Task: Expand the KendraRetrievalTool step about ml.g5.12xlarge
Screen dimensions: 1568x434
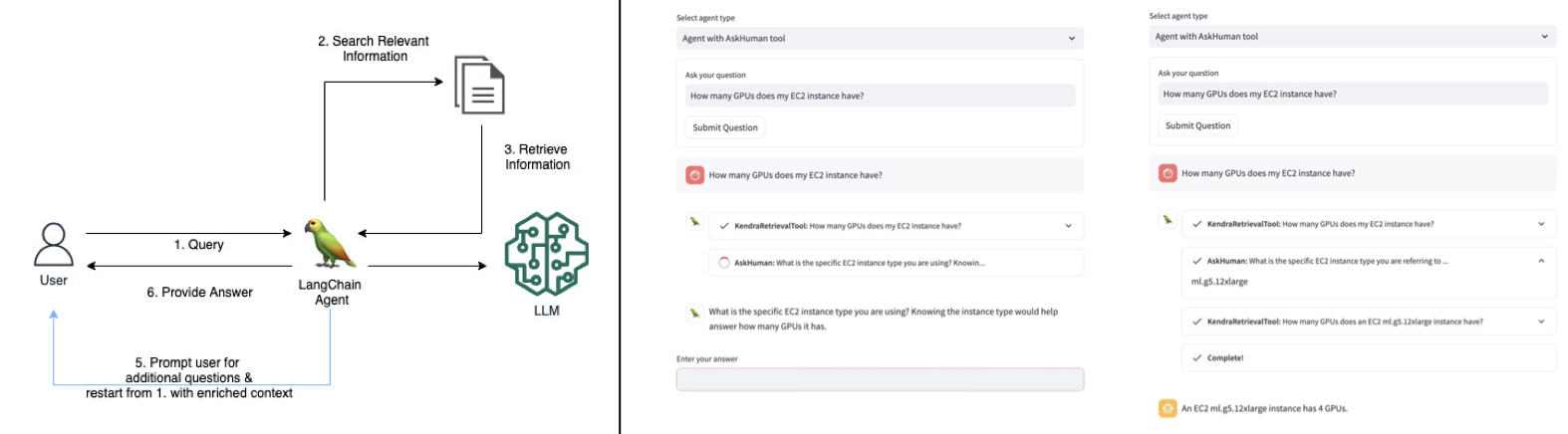Action: pos(1540,322)
